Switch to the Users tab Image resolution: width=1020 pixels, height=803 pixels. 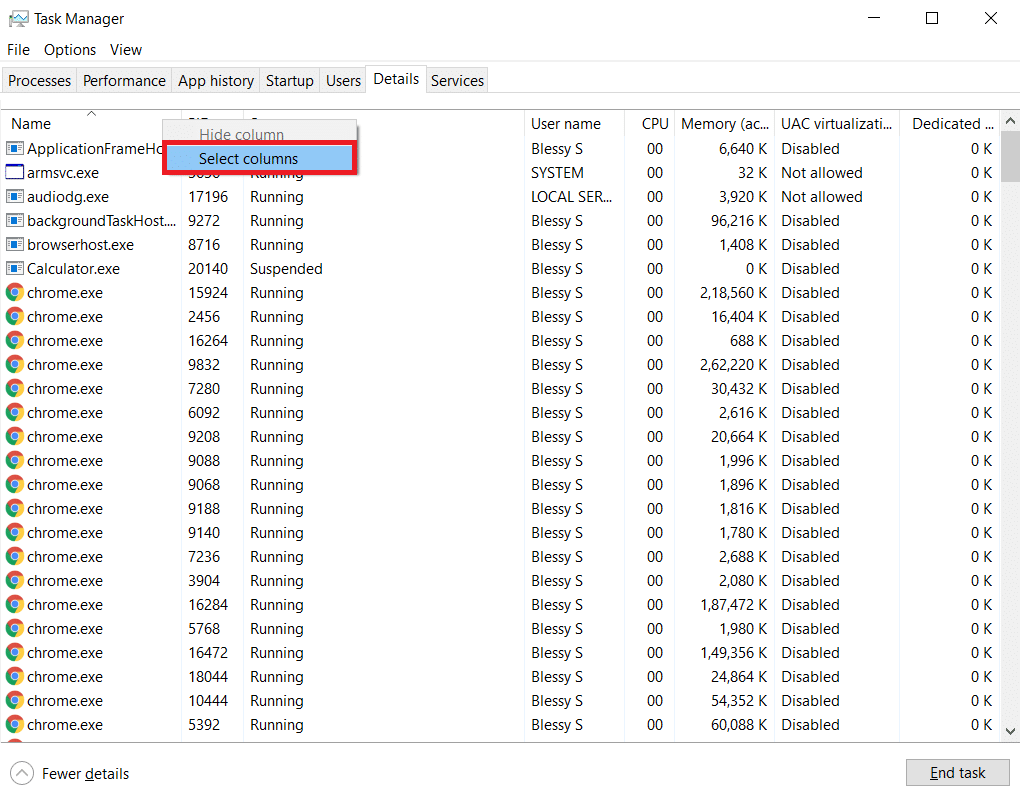(343, 81)
